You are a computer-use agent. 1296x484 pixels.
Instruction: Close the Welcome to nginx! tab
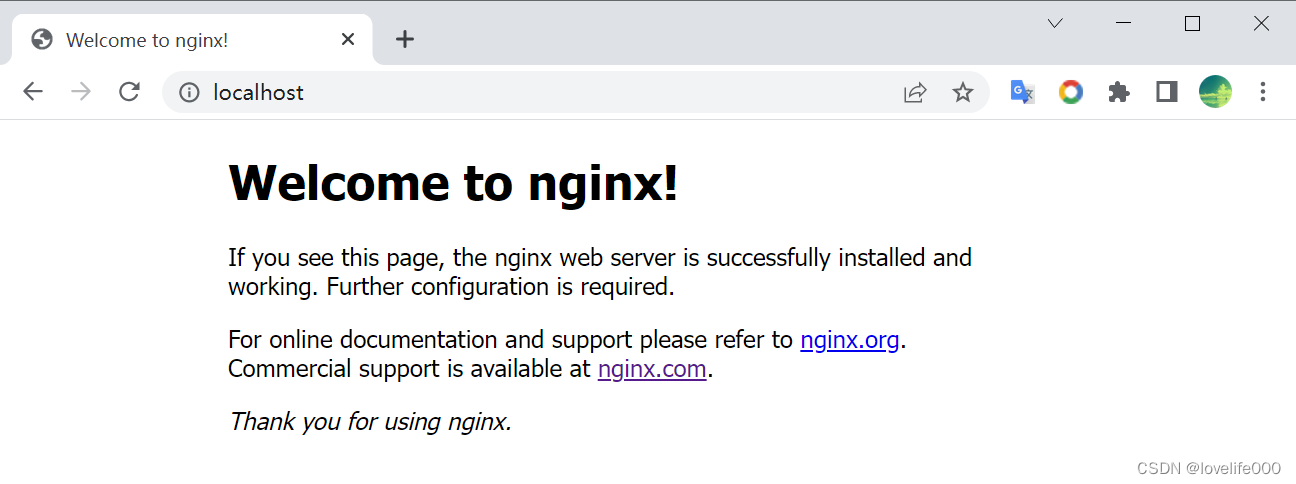[x=348, y=40]
